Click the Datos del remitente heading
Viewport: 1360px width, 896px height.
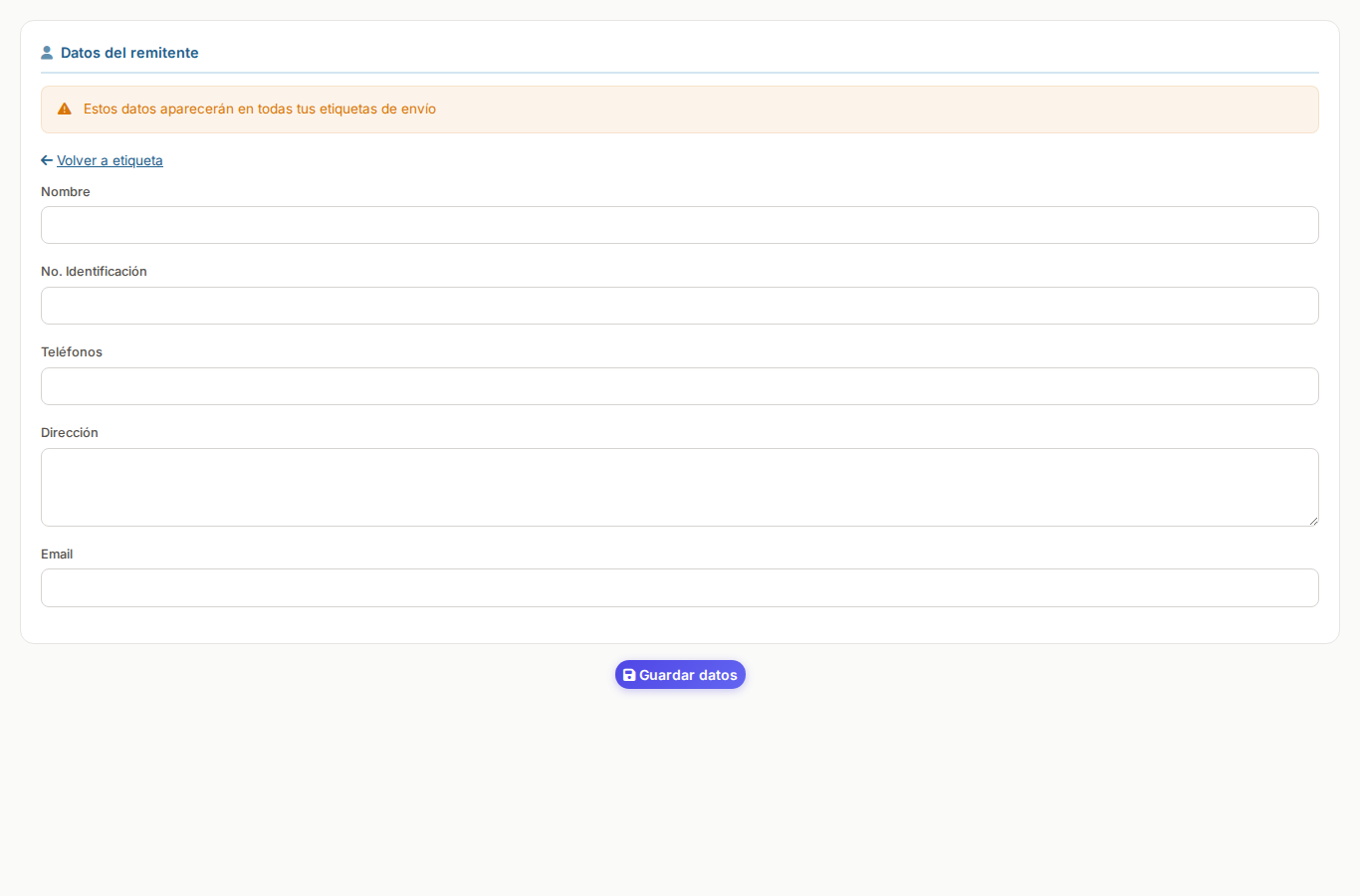click(129, 53)
